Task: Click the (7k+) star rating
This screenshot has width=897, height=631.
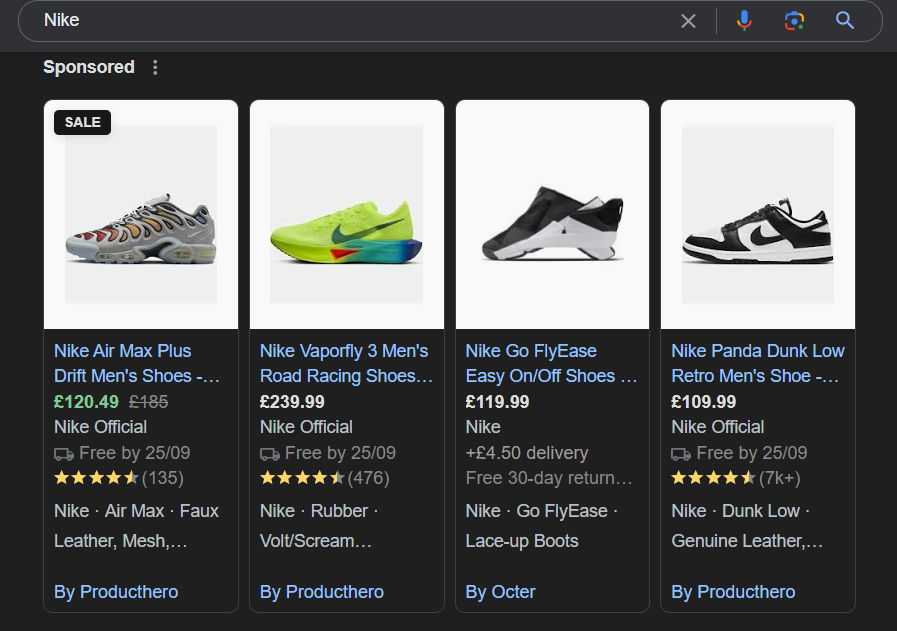Action: 736,478
